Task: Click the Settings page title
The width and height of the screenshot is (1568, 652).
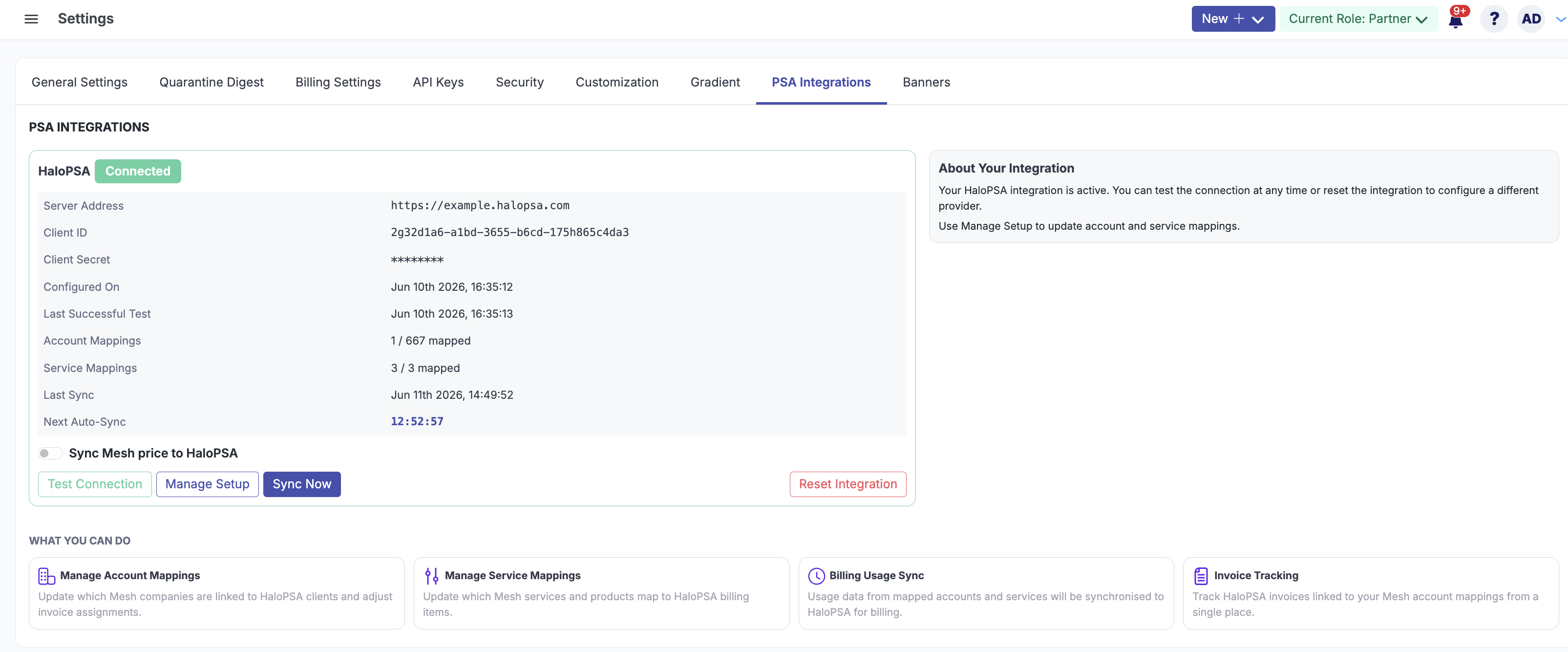Action: click(86, 19)
